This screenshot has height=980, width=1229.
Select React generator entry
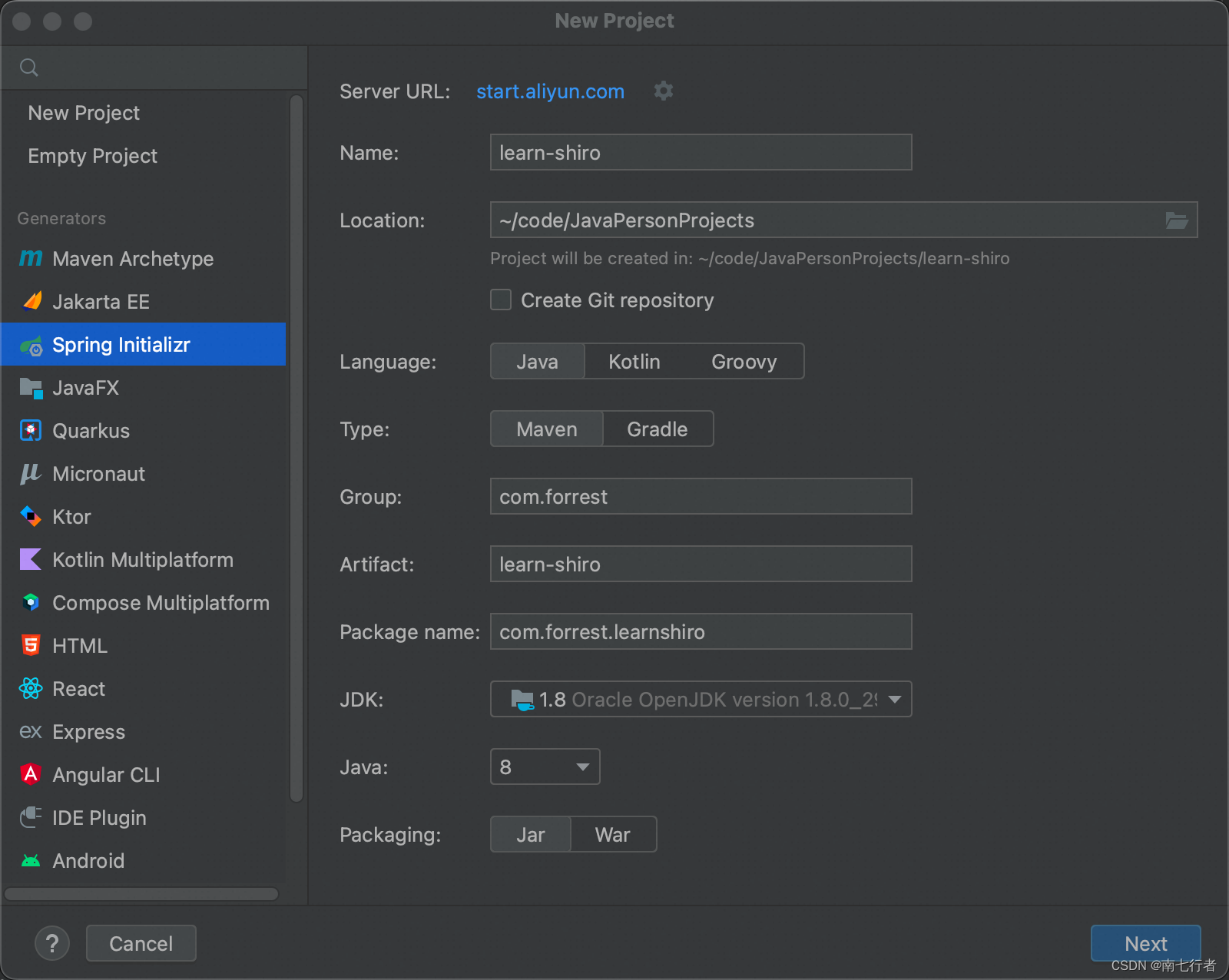[144, 689]
